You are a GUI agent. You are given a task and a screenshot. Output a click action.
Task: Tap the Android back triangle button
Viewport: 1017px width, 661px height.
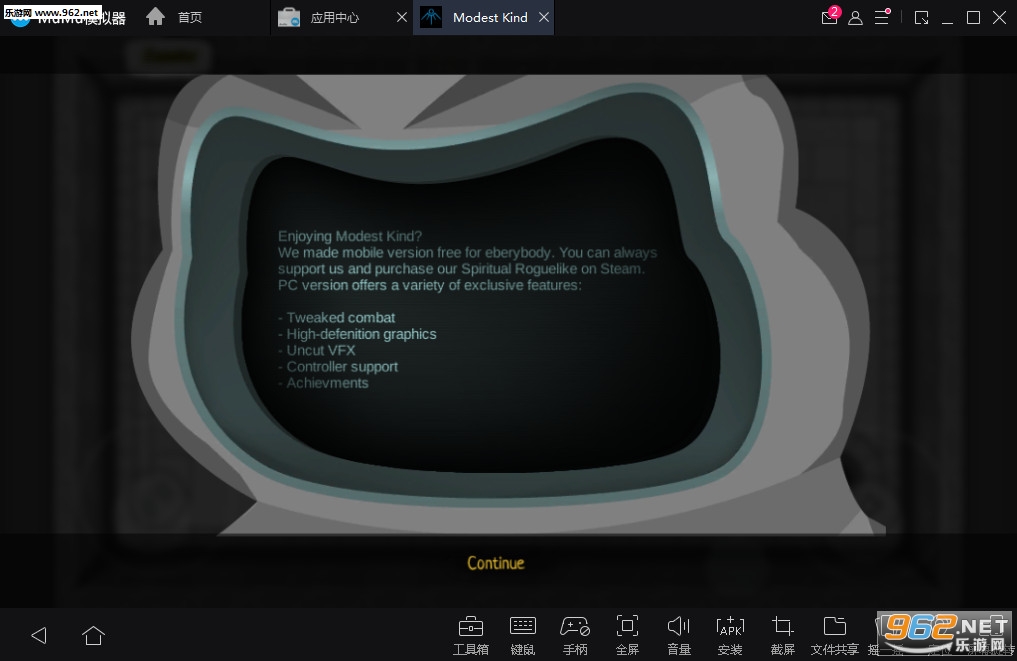40,635
